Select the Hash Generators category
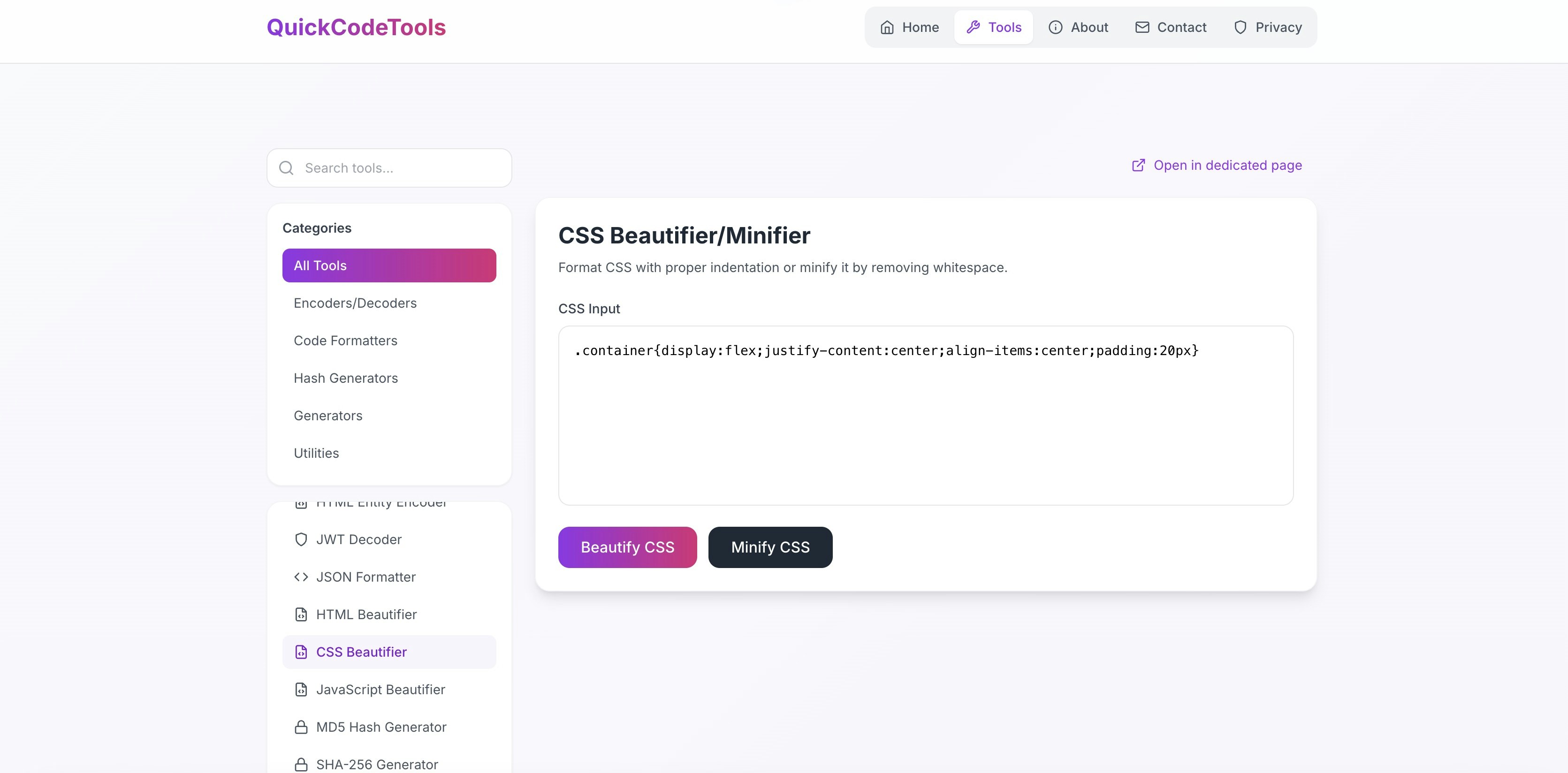This screenshot has height=773, width=1568. [x=346, y=378]
